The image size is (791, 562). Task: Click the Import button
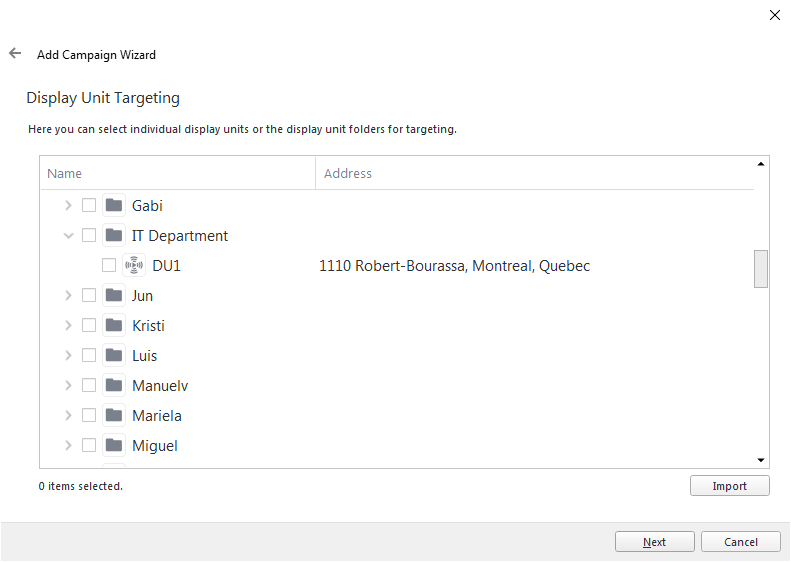(729, 486)
